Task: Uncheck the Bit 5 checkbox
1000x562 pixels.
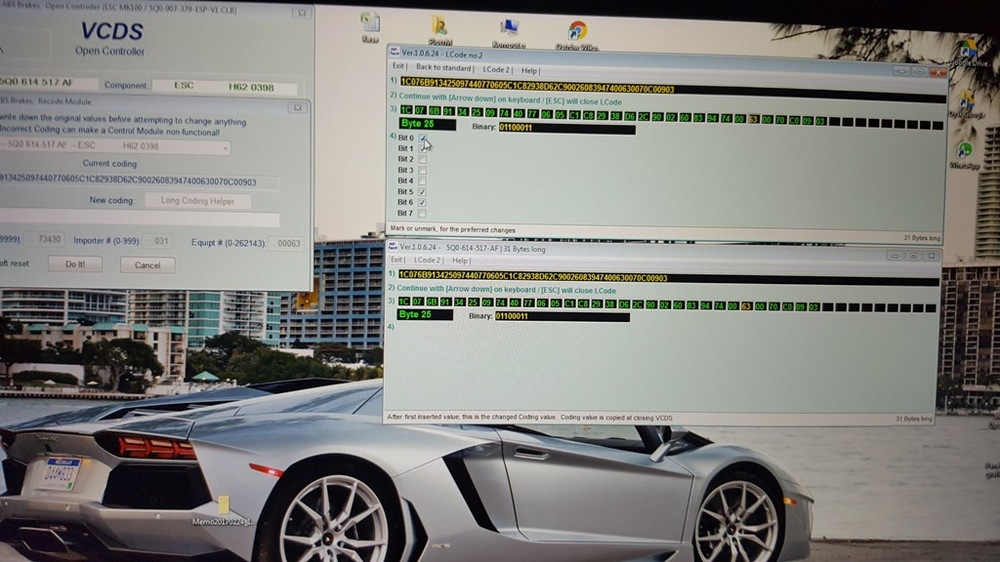Action: point(423,191)
